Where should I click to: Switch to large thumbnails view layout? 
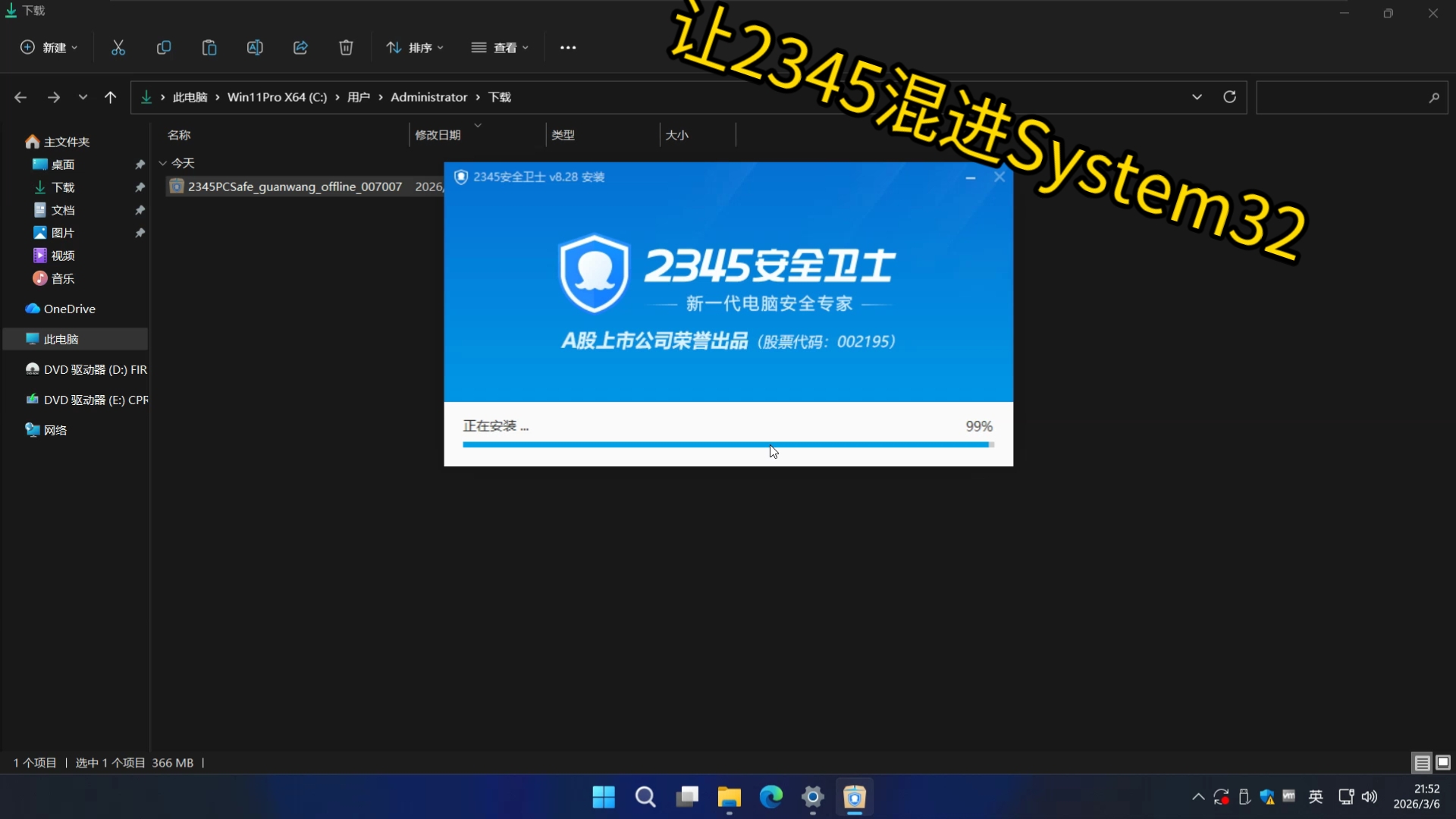click(1443, 762)
